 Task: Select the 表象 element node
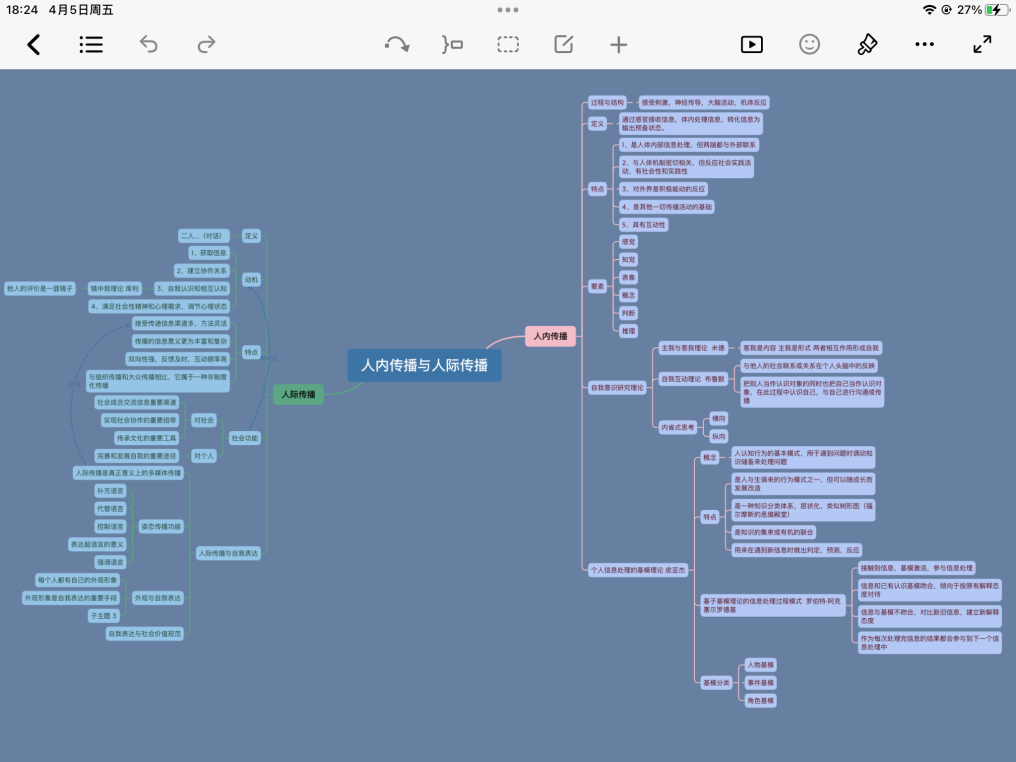(629, 277)
